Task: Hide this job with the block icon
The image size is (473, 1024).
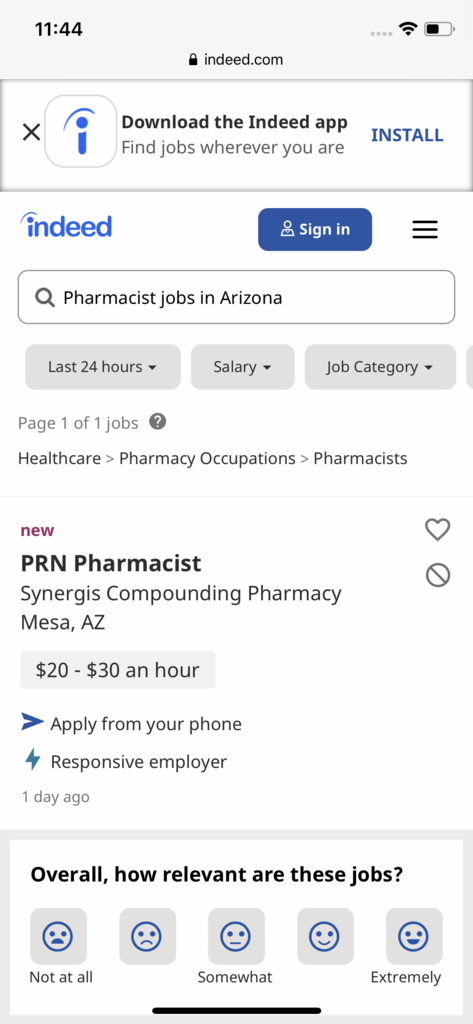Action: (x=438, y=575)
